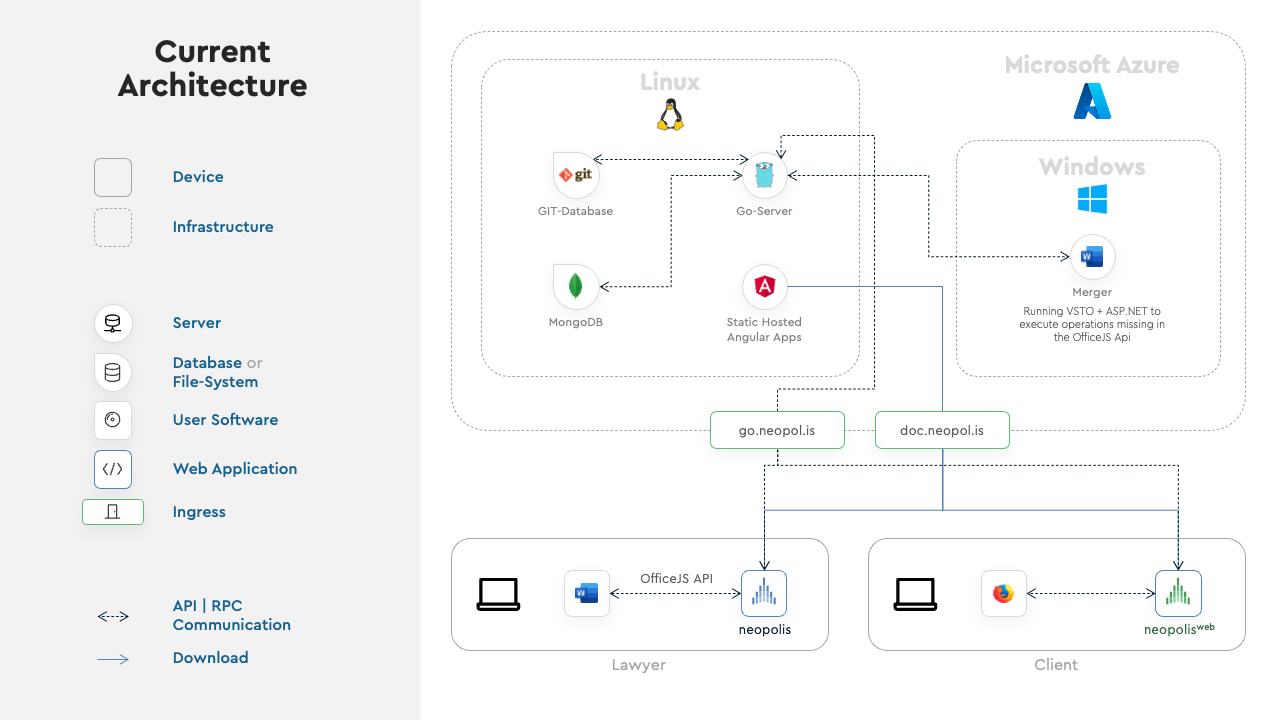The width and height of the screenshot is (1280, 720).
Task: Click the Client caption
Action: coord(1056,665)
